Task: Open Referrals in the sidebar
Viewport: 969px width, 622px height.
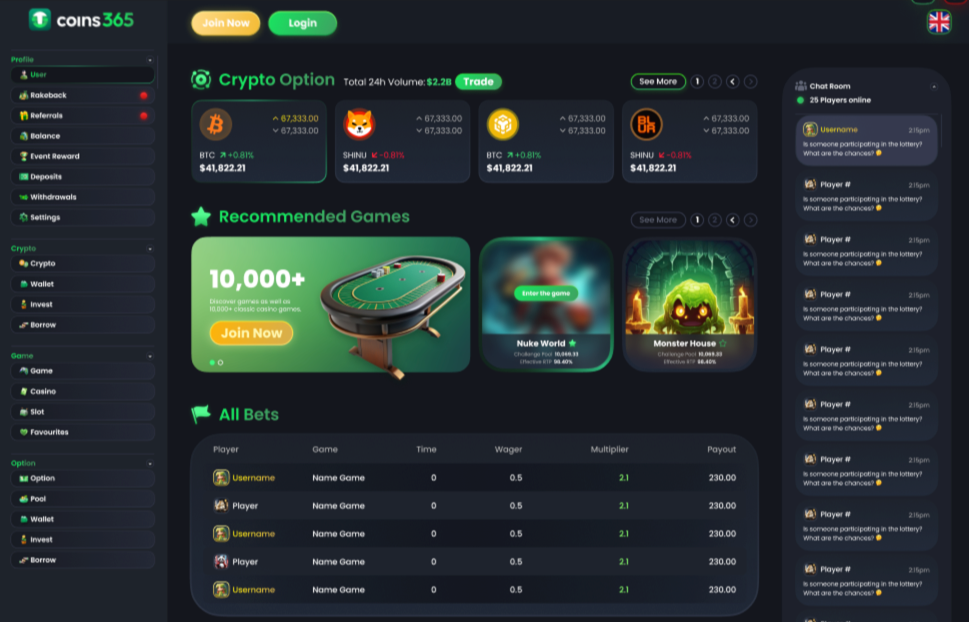Action: 83,116
